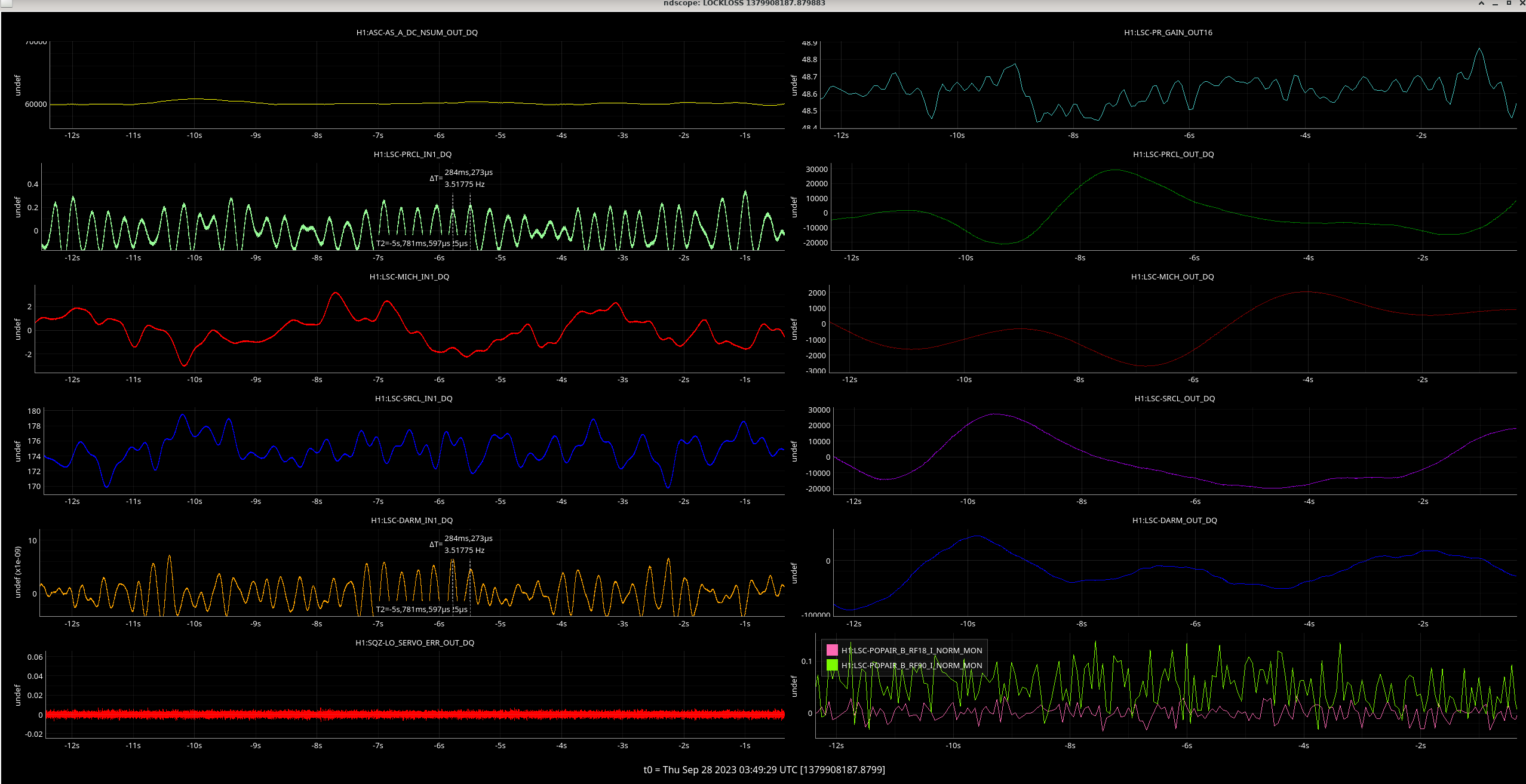The image size is (1526, 784).
Task: Click the undef (x1e-09) axis label of DARM_IN1
Action: click(x=18, y=572)
